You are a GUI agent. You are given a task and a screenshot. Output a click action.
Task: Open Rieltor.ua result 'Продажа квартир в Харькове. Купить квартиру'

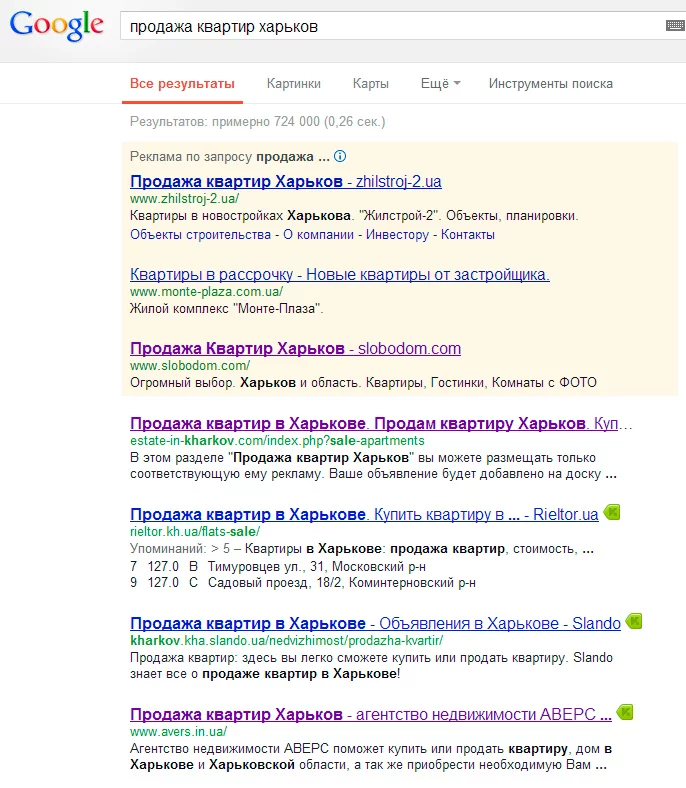click(364, 514)
